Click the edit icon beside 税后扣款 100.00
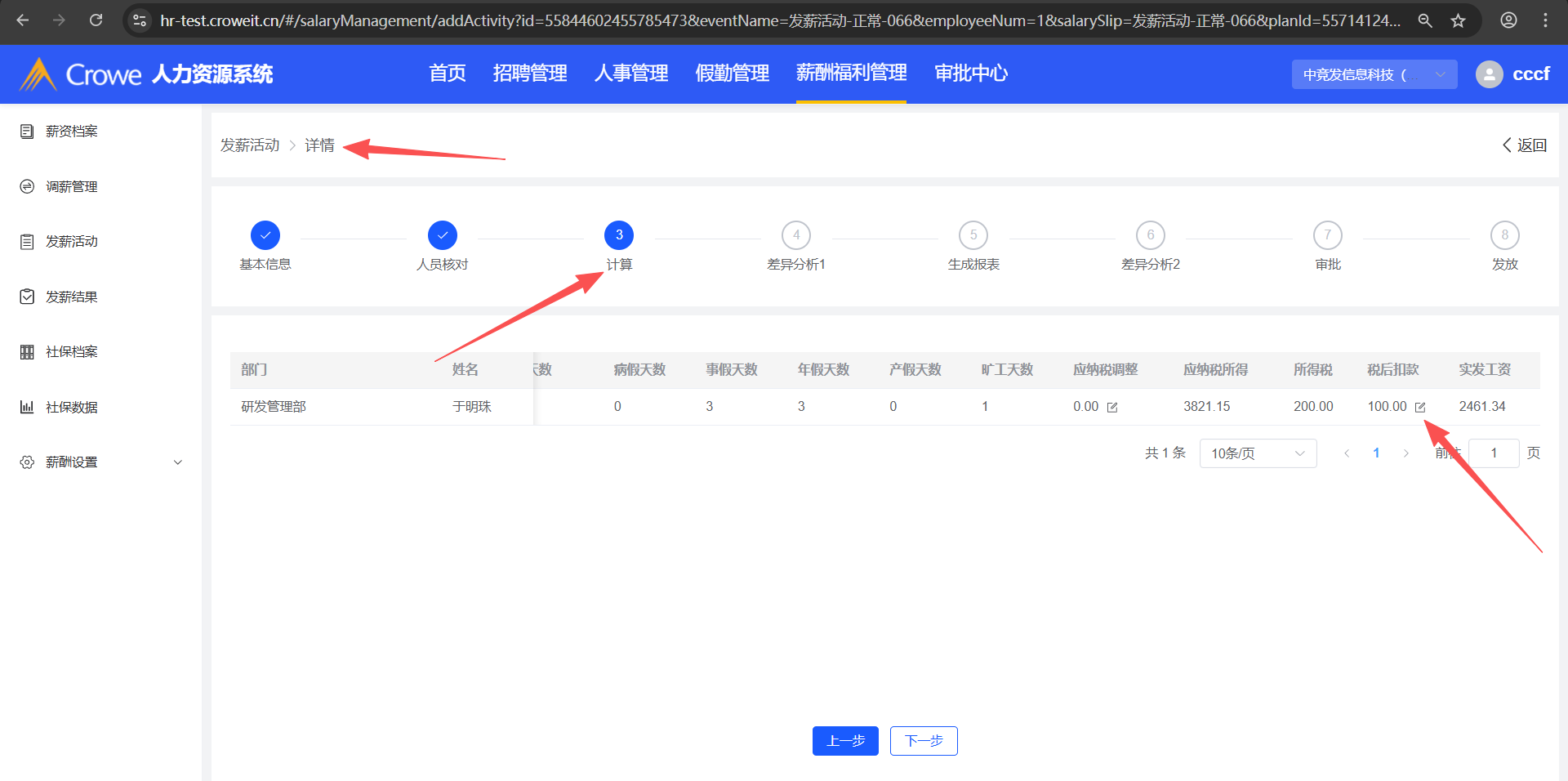The image size is (1568, 781). 1420,407
